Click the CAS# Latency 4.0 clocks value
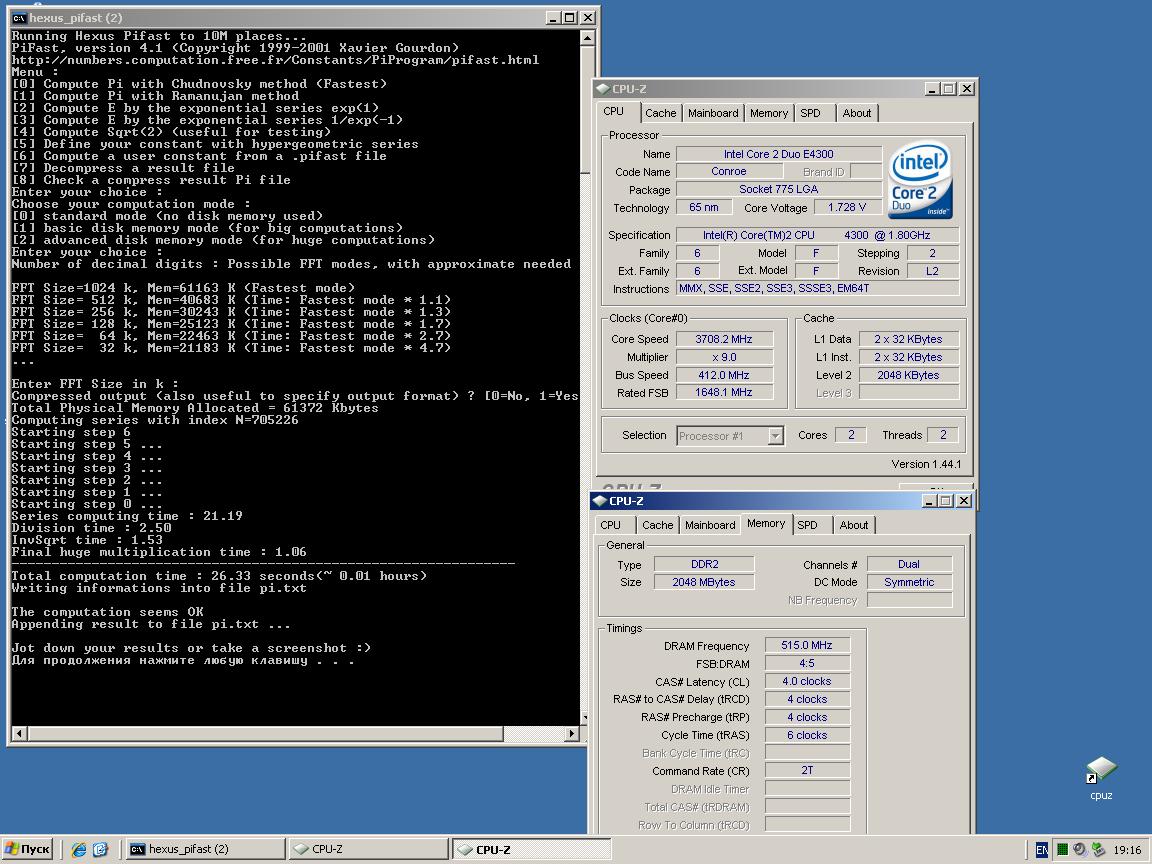 [x=807, y=682]
